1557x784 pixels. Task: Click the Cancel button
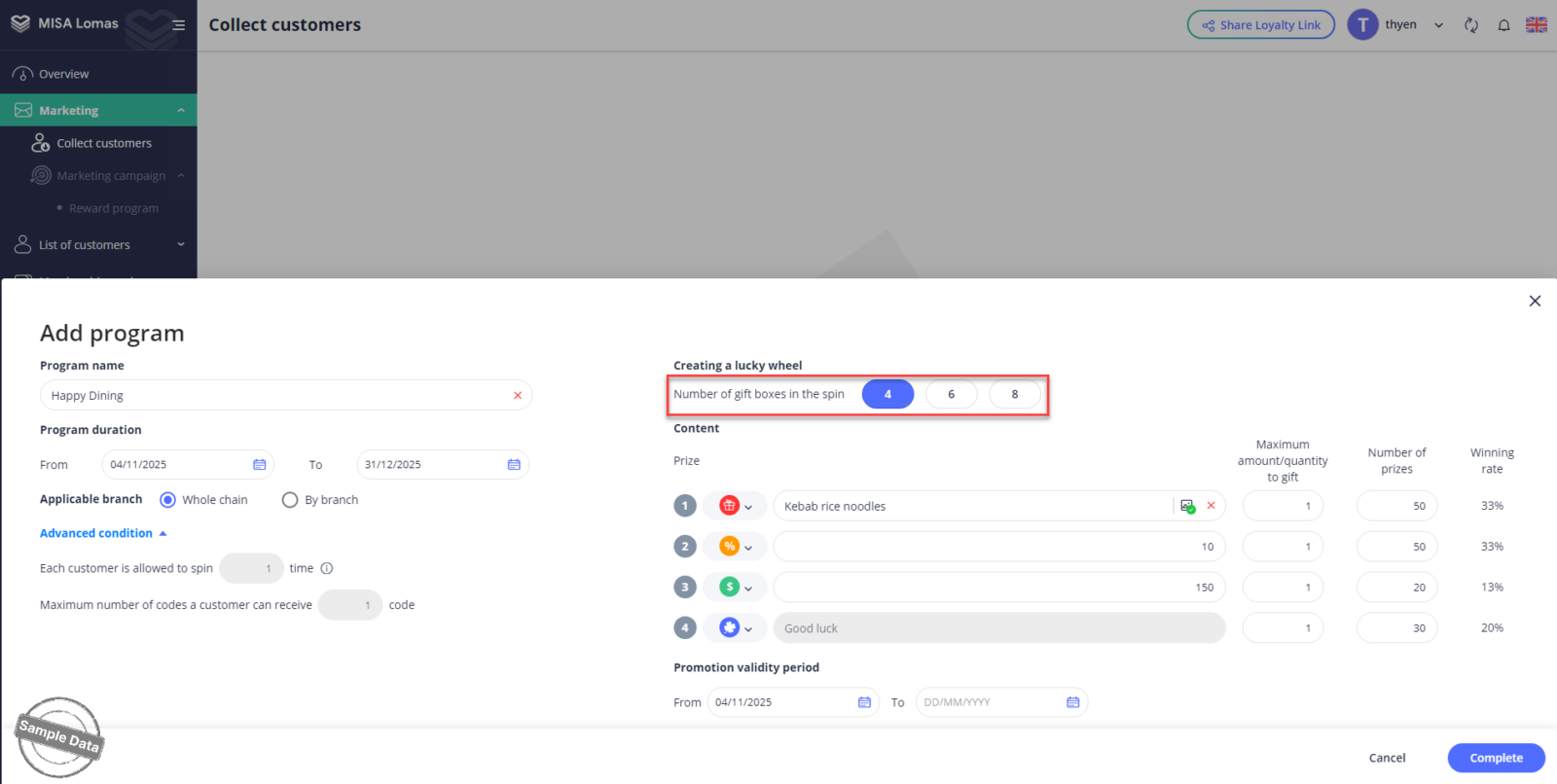tap(1387, 758)
